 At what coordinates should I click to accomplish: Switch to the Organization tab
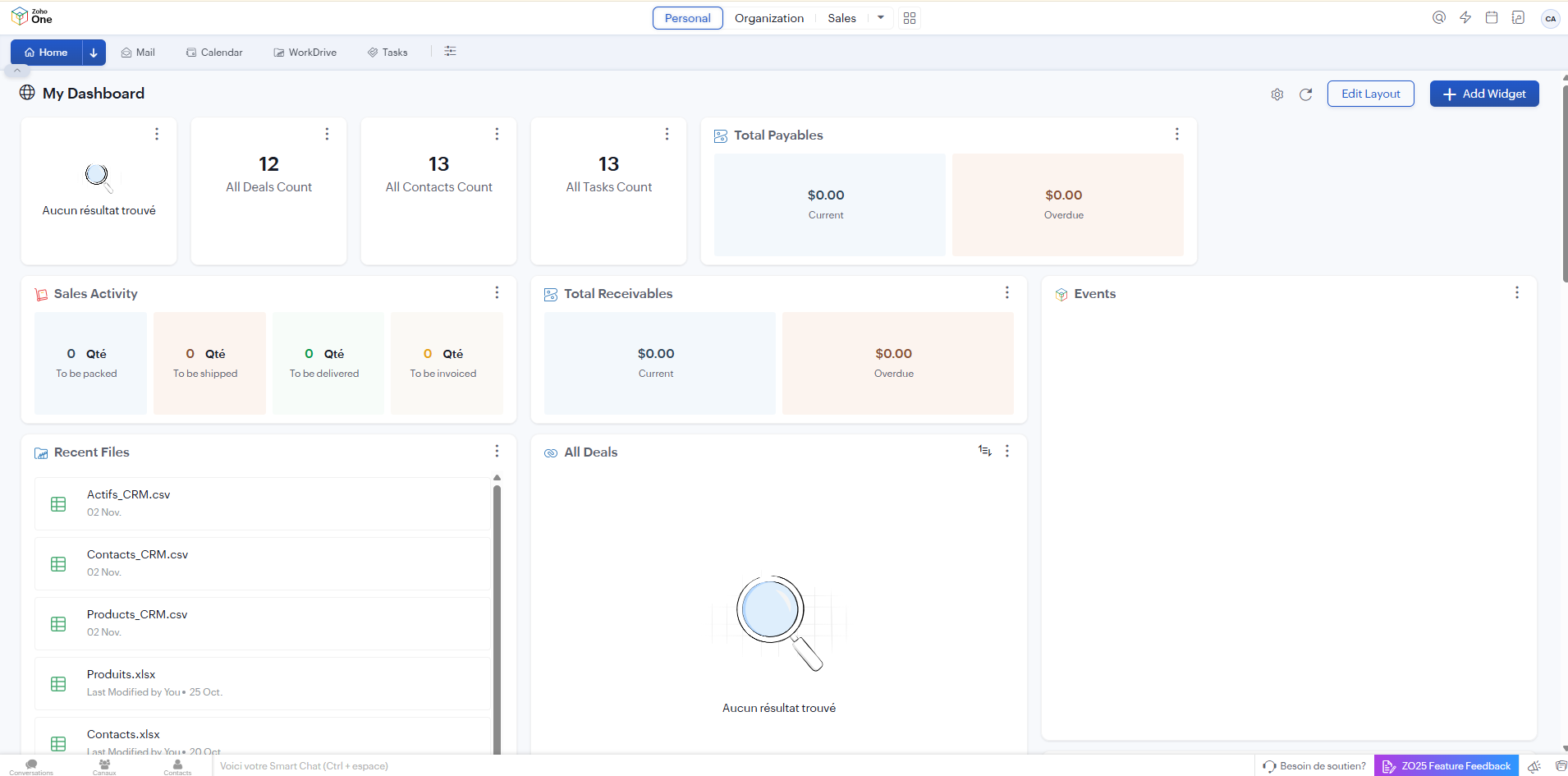click(x=768, y=18)
